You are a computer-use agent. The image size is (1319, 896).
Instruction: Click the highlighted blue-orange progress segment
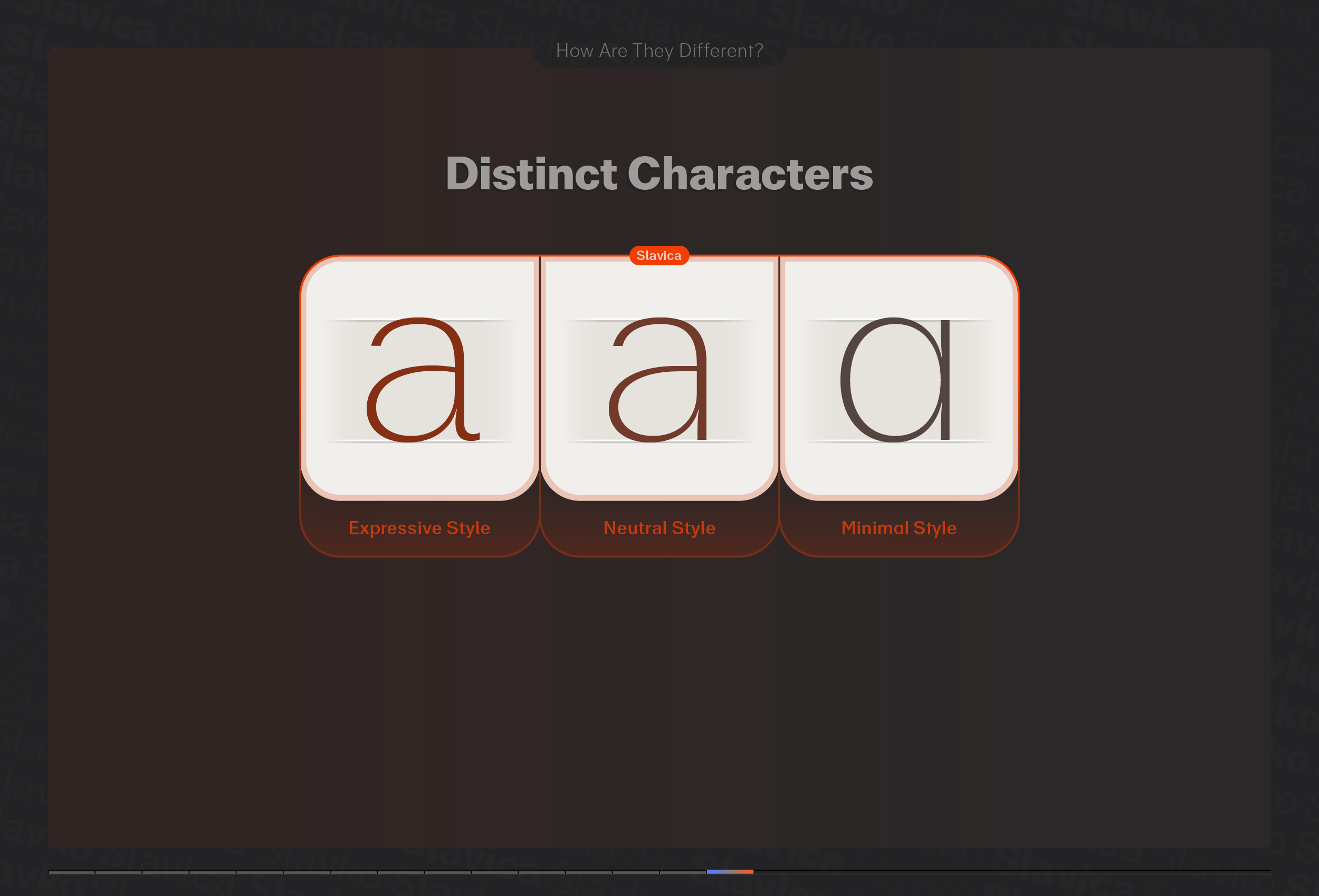[x=730, y=872]
